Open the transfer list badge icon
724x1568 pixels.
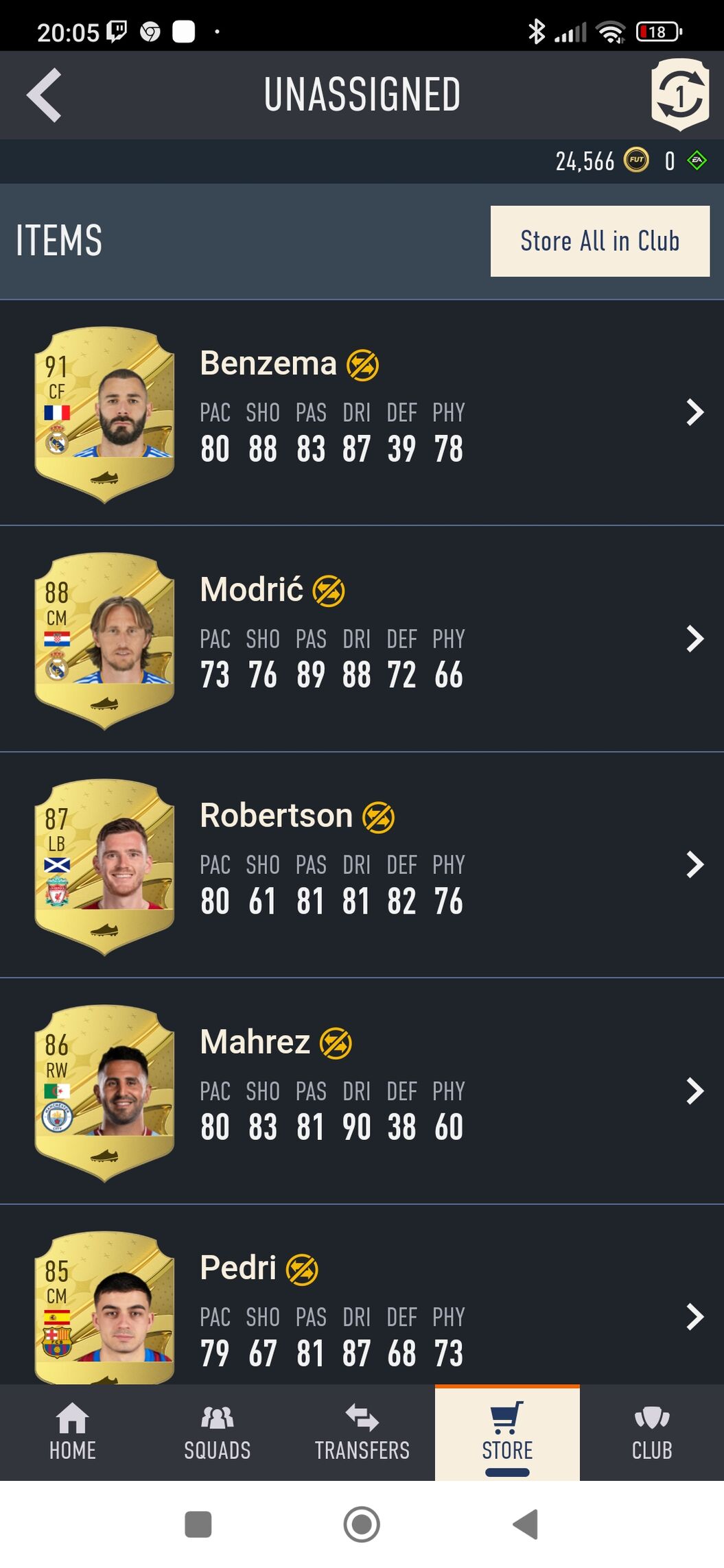[x=679, y=95]
